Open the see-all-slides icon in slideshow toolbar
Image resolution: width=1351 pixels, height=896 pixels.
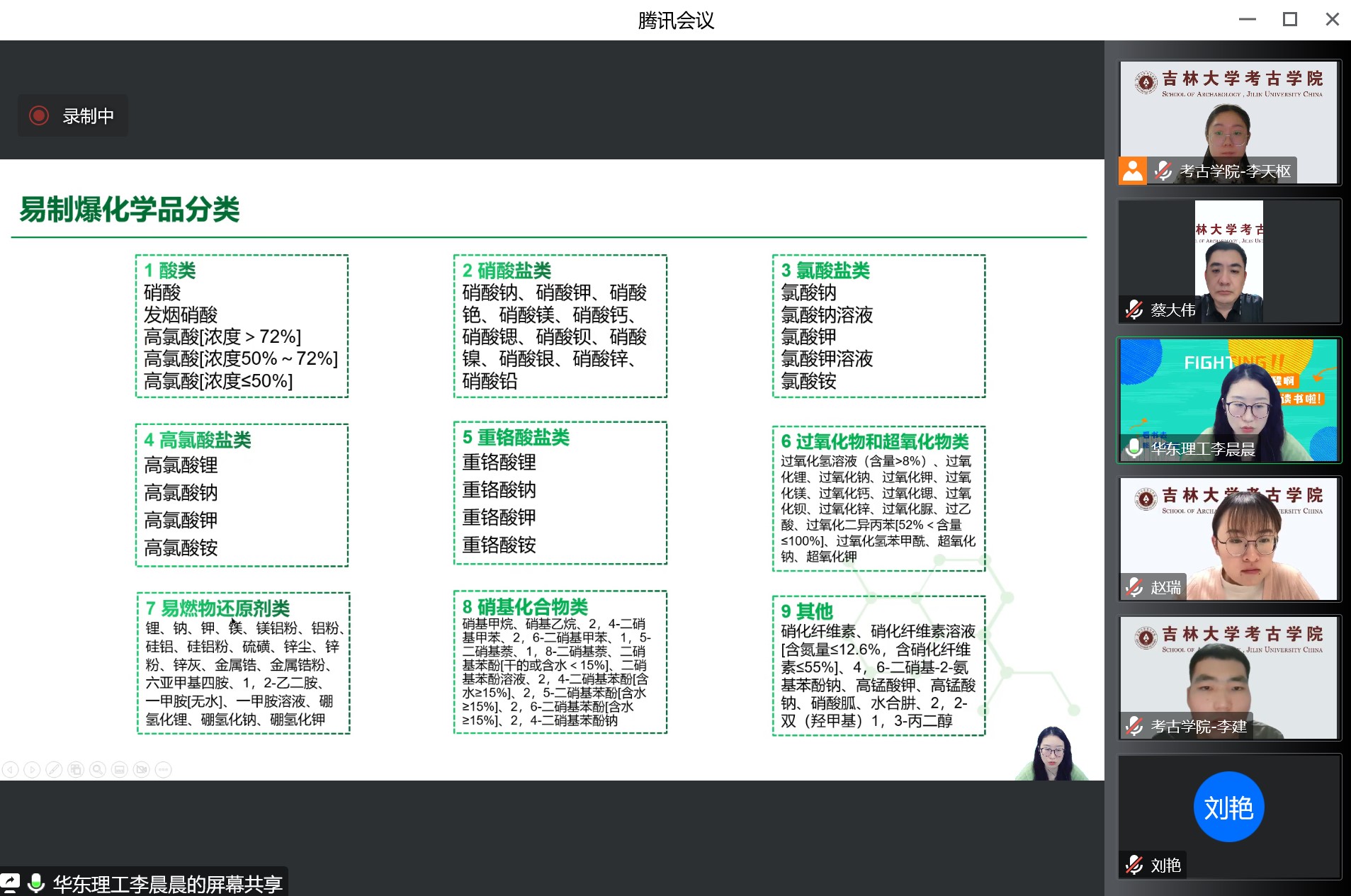click(76, 769)
